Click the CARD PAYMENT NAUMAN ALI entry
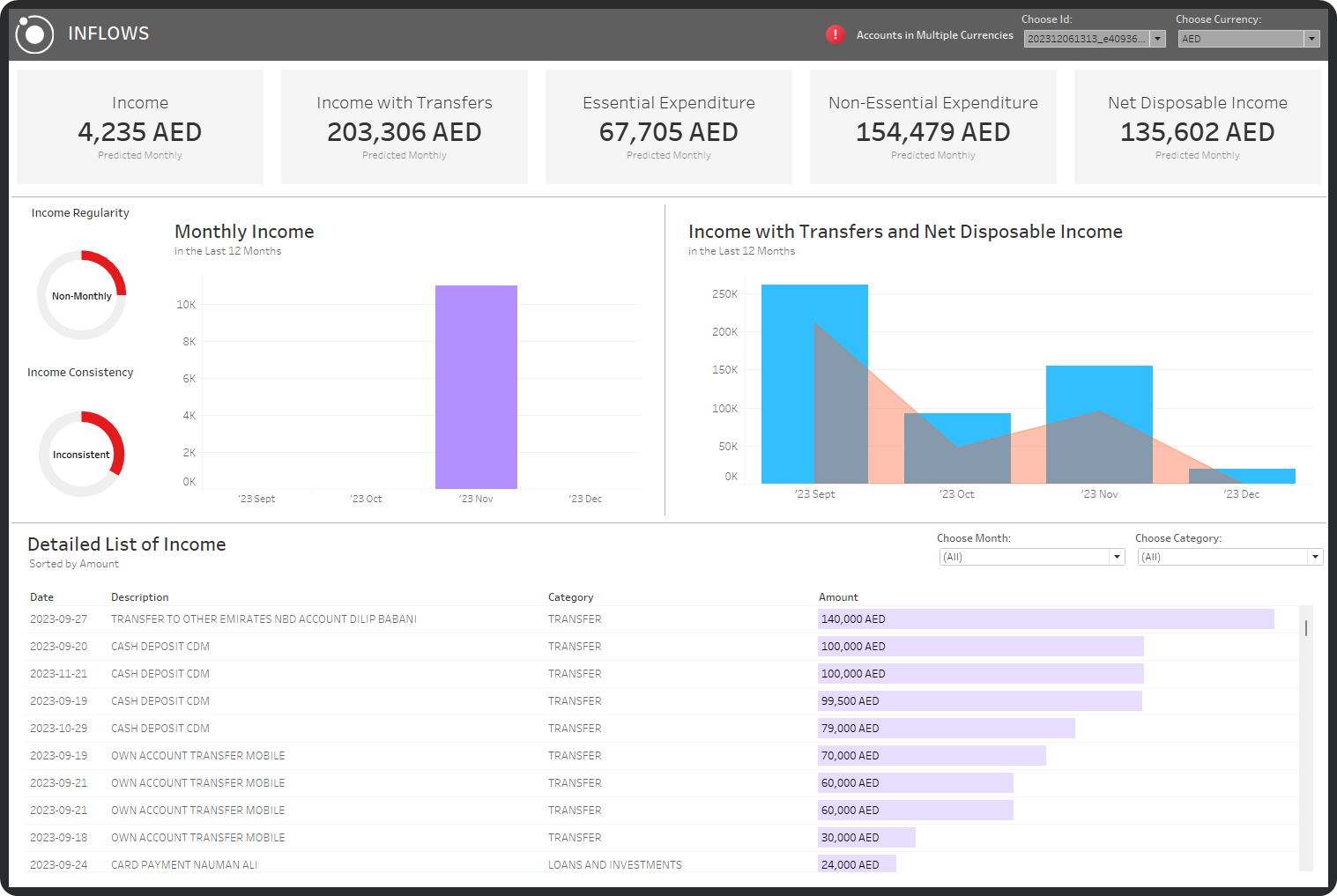Image resolution: width=1337 pixels, height=896 pixels. click(183, 864)
